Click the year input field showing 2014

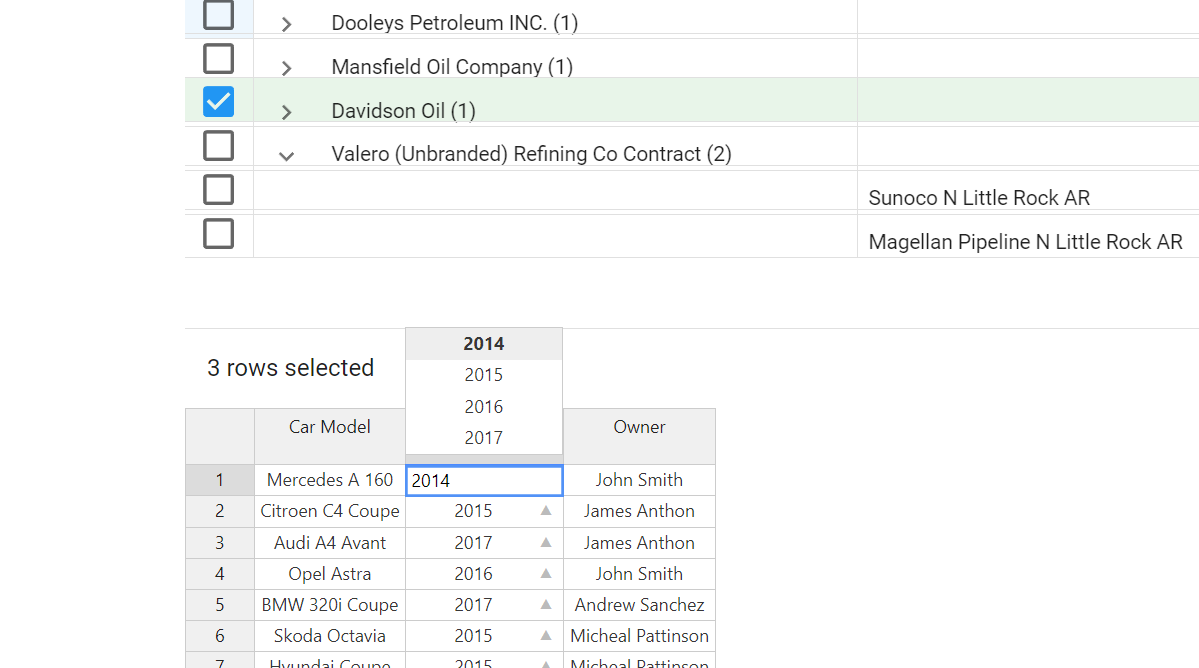coord(484,481)
